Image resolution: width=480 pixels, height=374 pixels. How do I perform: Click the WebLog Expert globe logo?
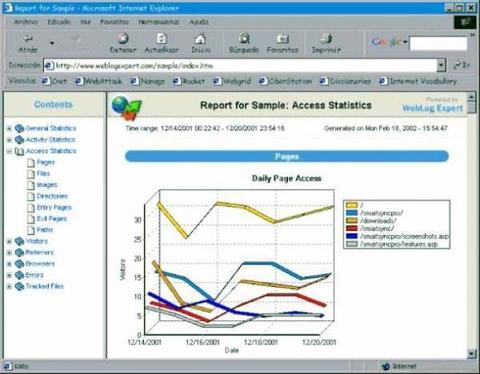coord(127,108)
